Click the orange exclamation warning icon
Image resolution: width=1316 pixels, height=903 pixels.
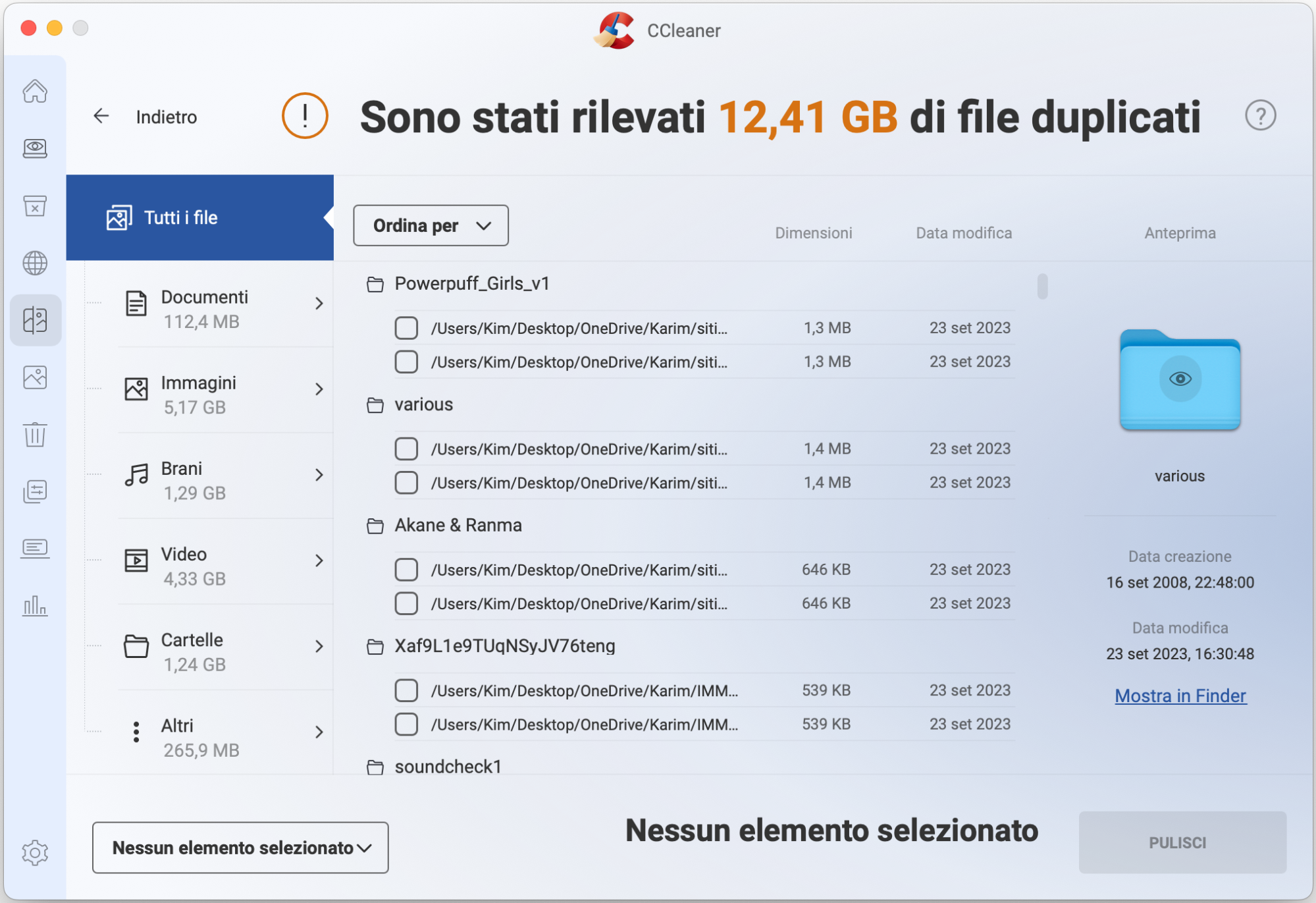305,116
